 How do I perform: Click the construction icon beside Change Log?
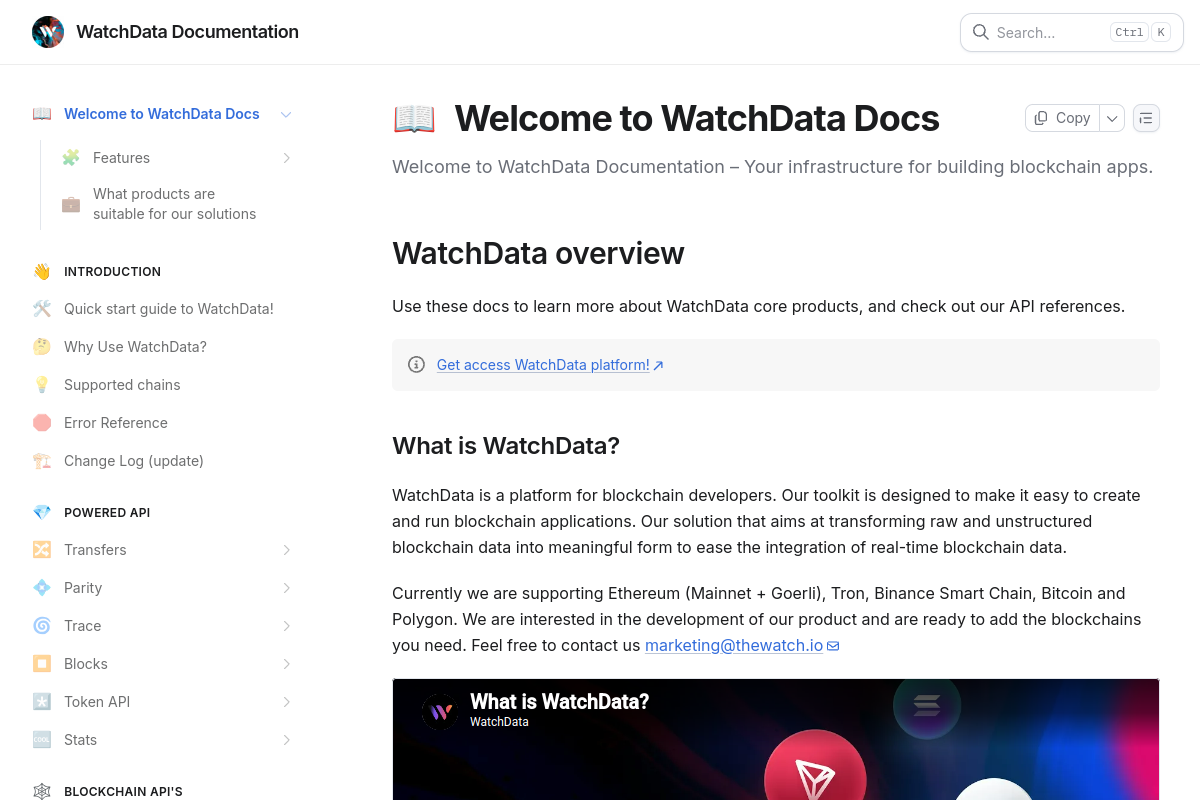pyautogui.click(x=42, y=461)
